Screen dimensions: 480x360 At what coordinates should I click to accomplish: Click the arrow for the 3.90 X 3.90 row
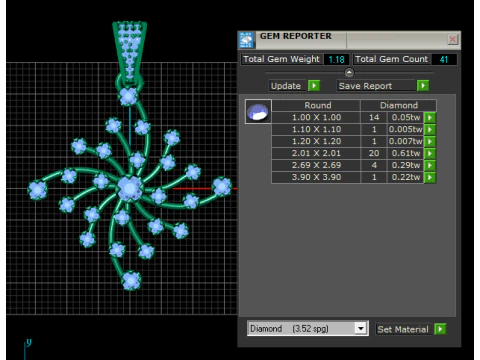click(x=430, y=177)
